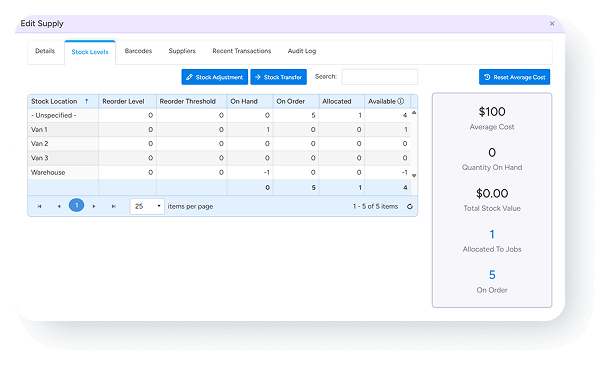Open the Audit Log tab
Viewport: 610px width, 366px height.
point(302,51)
